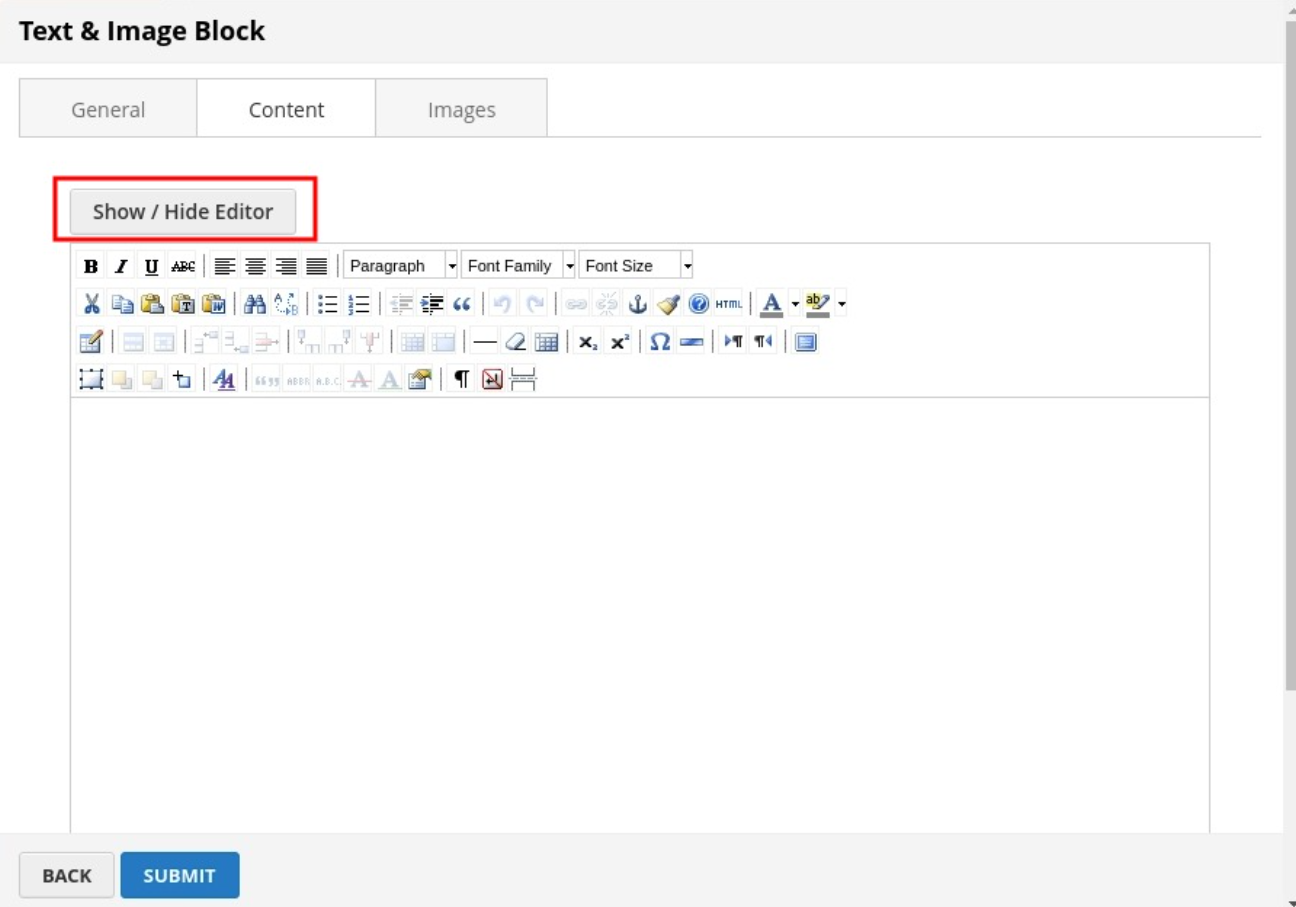Expand the text color picker arrow
The height and width of the screenshot is (907, 1296).
click(795, 304)
